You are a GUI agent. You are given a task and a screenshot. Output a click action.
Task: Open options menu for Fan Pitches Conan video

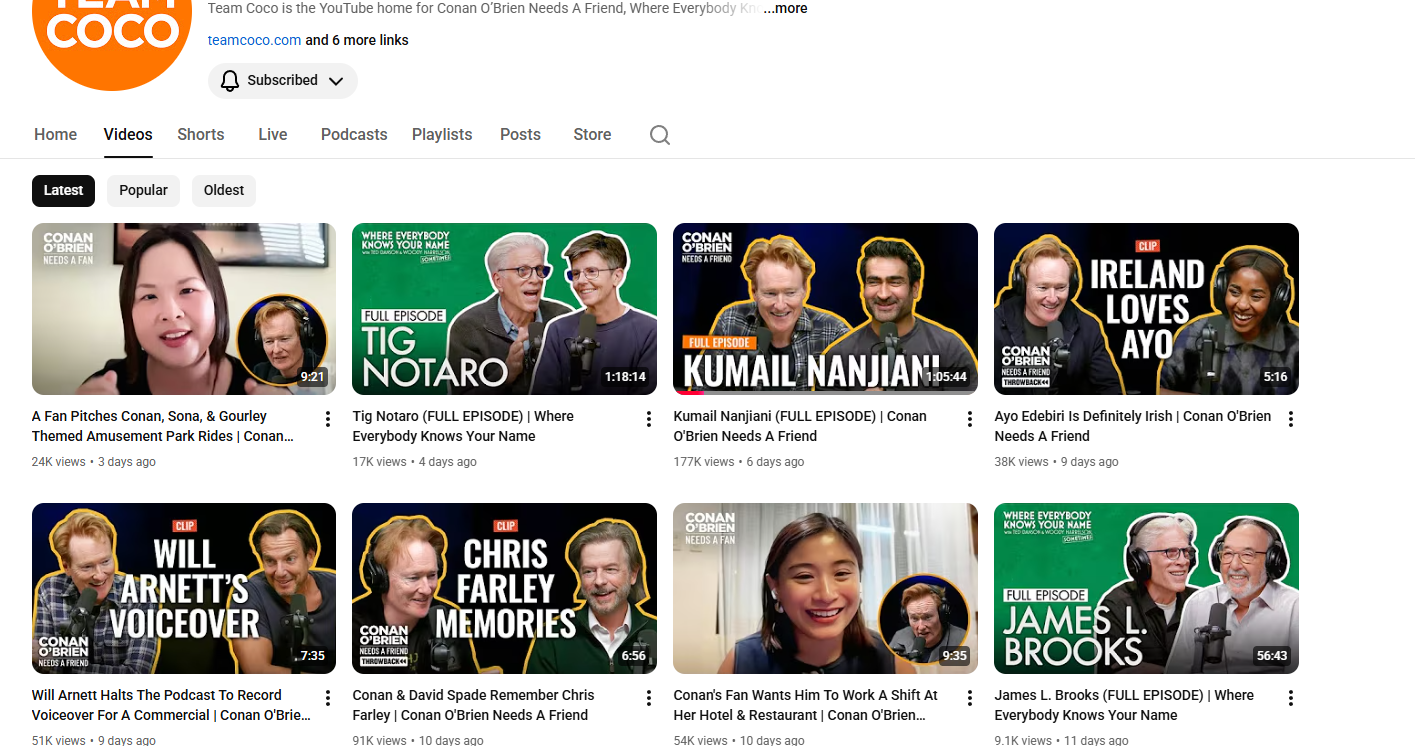click(x=328, y=419)
